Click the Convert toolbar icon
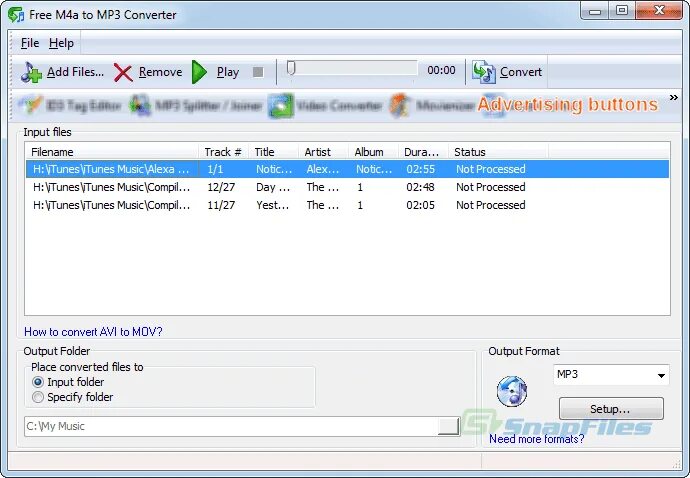 [x=484, y=72]
